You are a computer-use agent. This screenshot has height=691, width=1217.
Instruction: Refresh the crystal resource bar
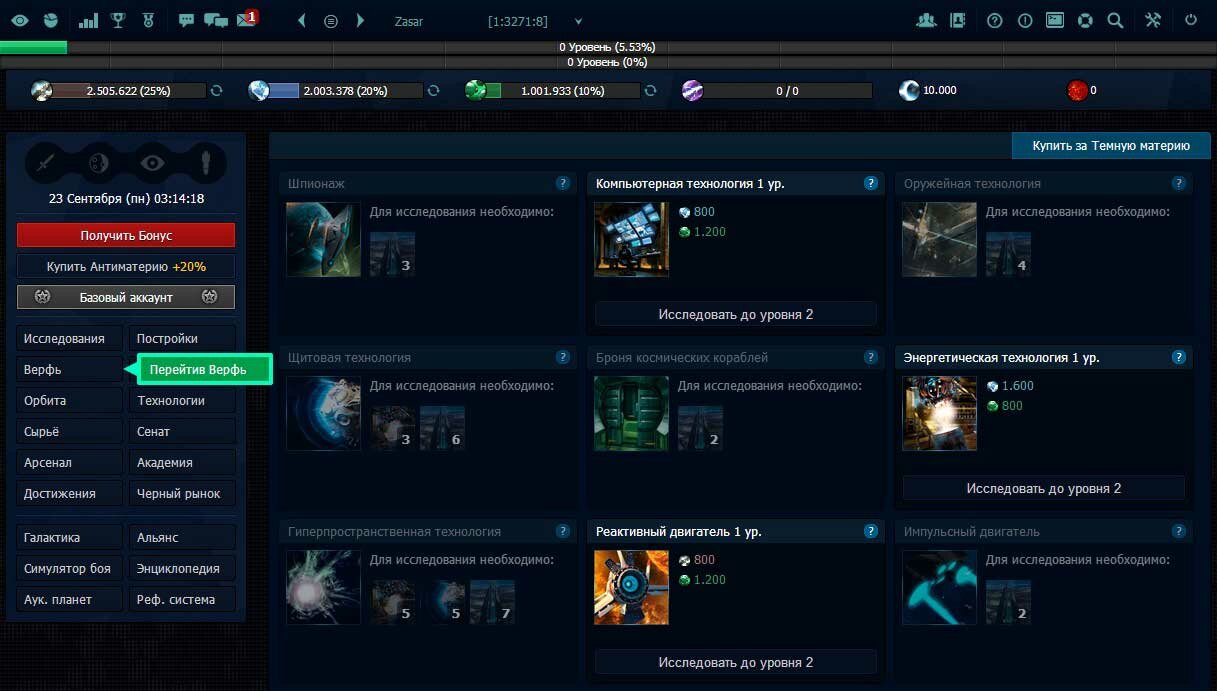tap(433, 90)
